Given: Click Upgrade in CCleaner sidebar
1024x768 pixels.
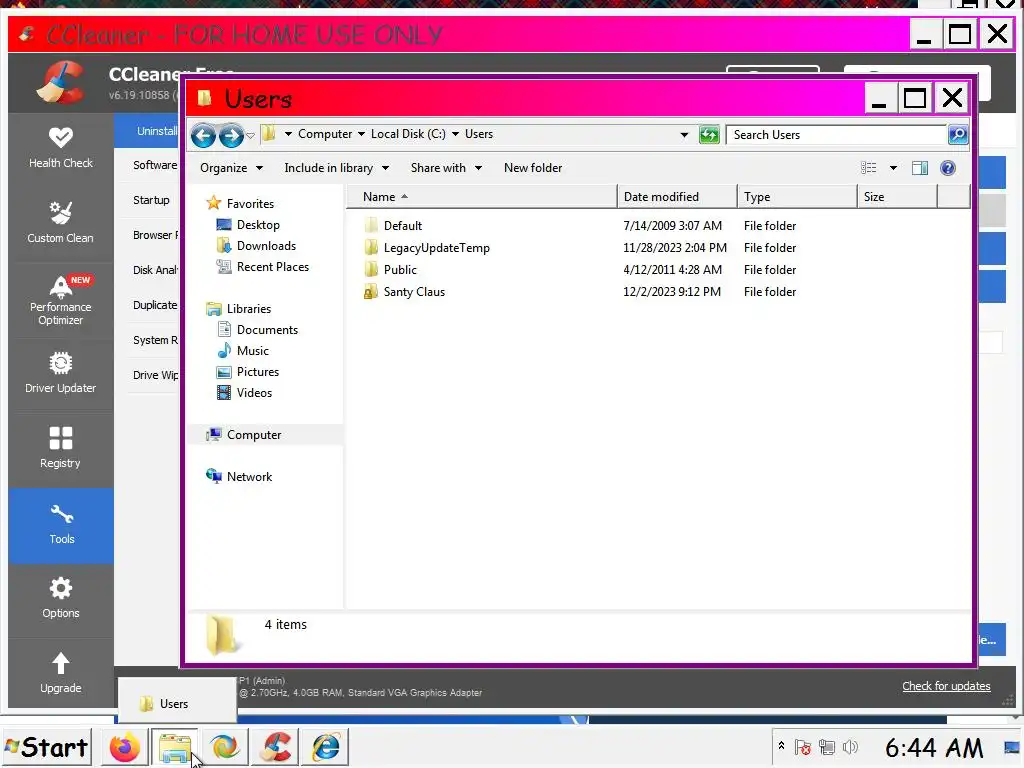Looking at the screenshot, I should [x=61, y=673].
